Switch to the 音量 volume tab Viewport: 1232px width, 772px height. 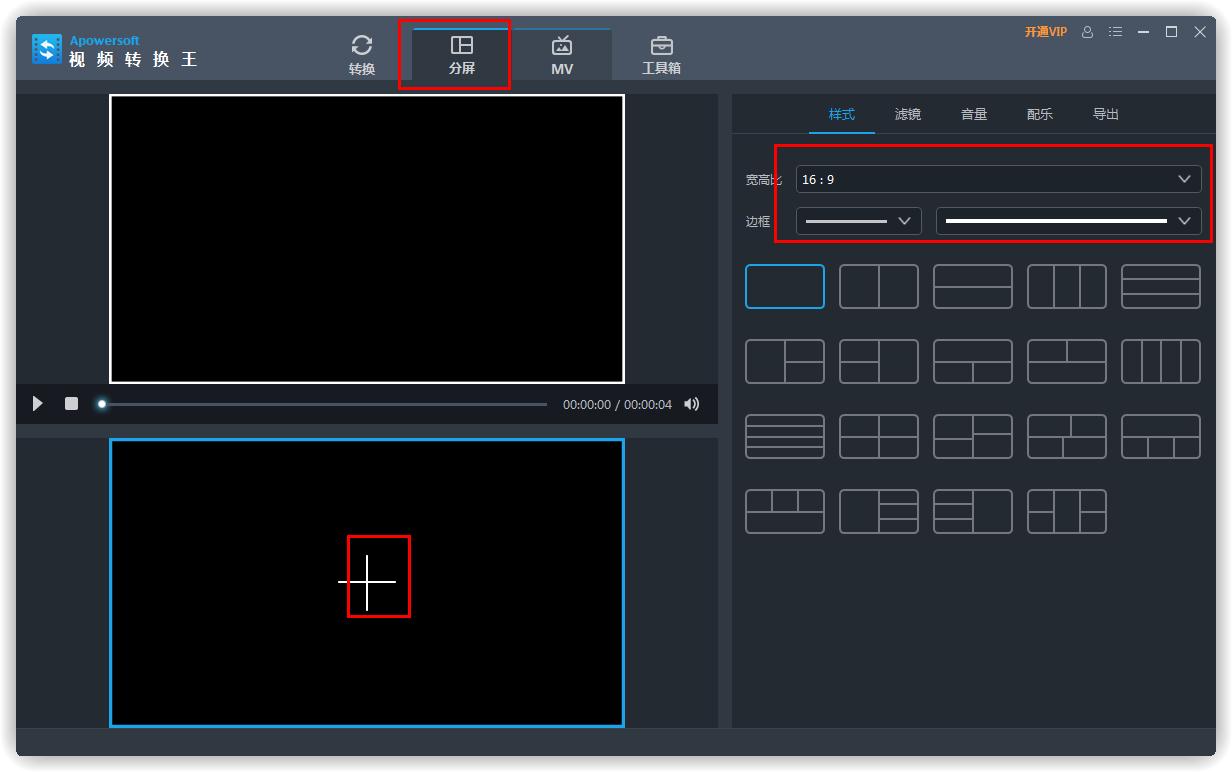(973, 115)
